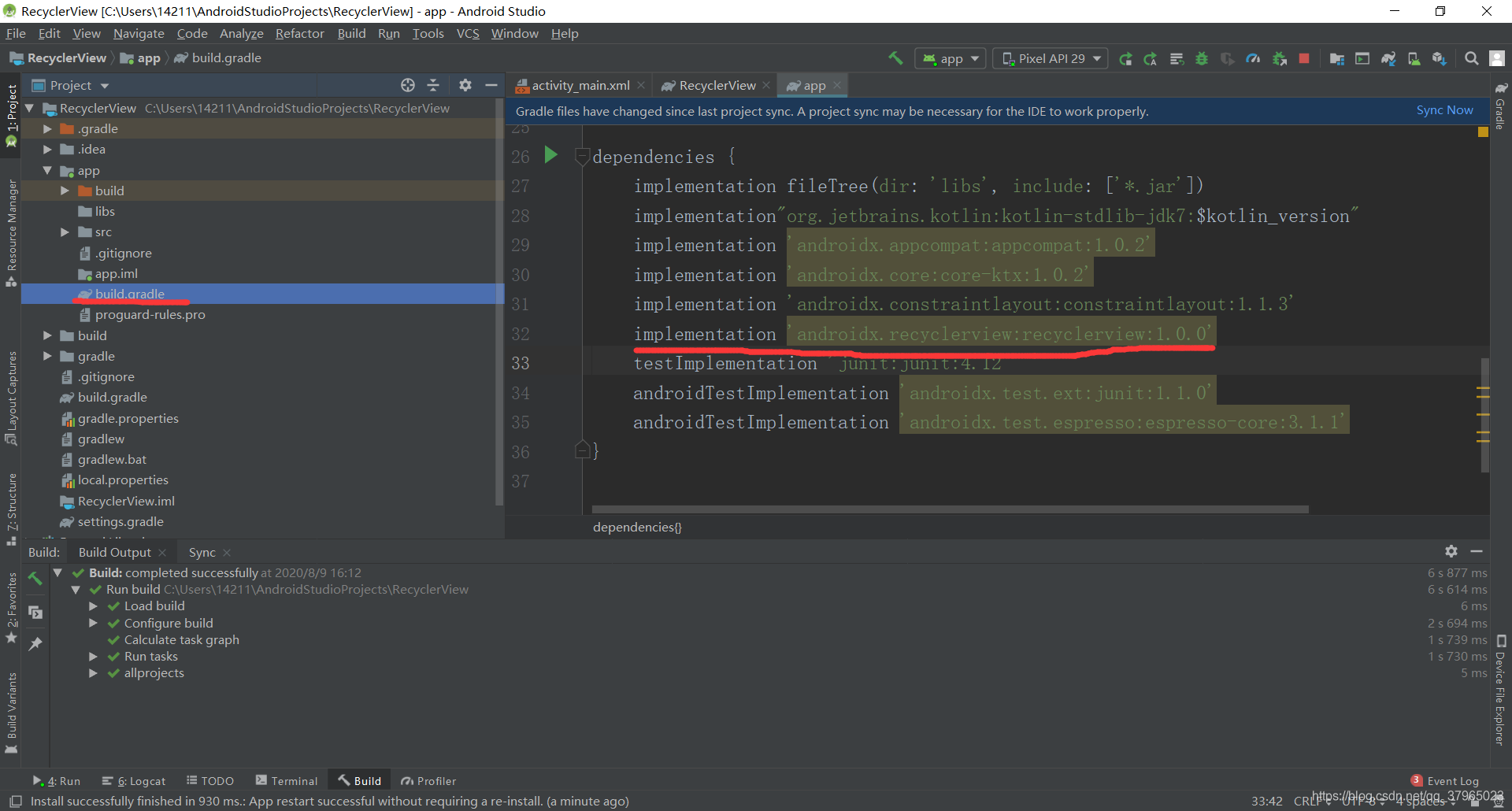The width and height of the screenshot is (1512, 811).
Task: Click the Sync Now link
Action: 1444,110
